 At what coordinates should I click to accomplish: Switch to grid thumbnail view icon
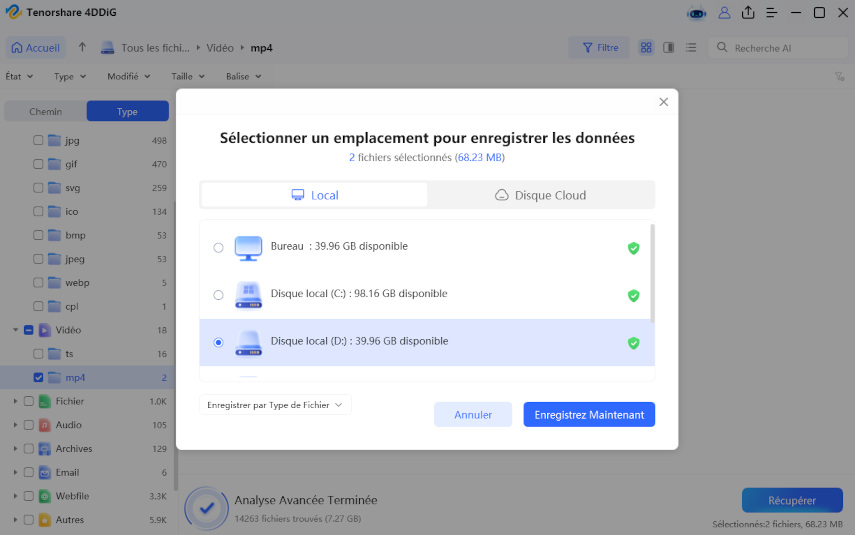[x=646, y=47]
